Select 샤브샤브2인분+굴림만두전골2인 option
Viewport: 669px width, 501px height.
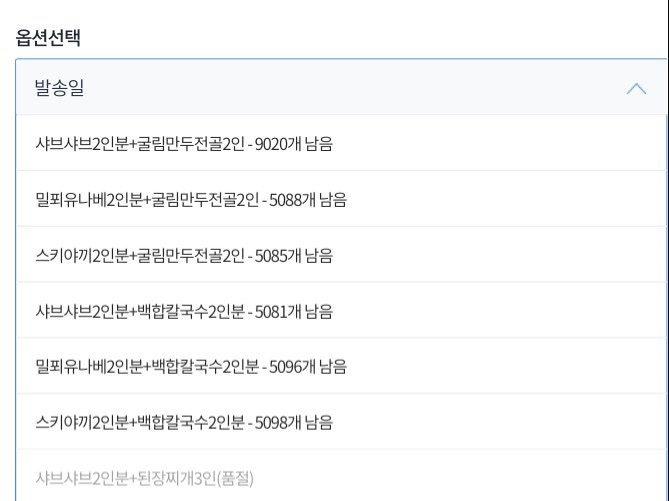coord(183,143)
